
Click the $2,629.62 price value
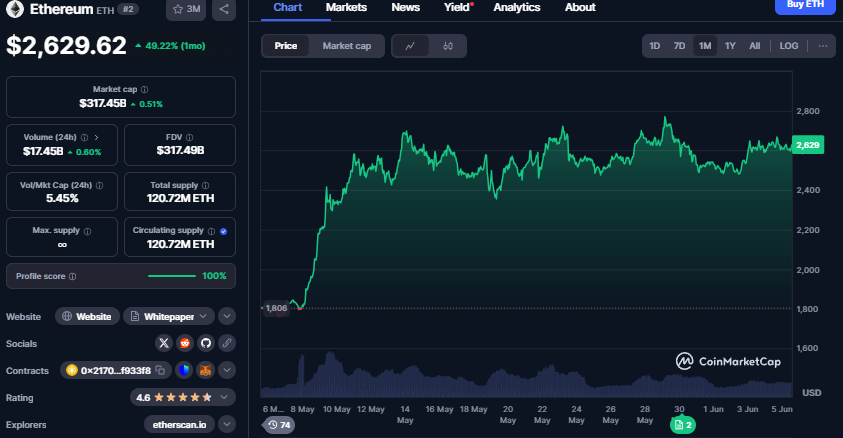point(66,46)
